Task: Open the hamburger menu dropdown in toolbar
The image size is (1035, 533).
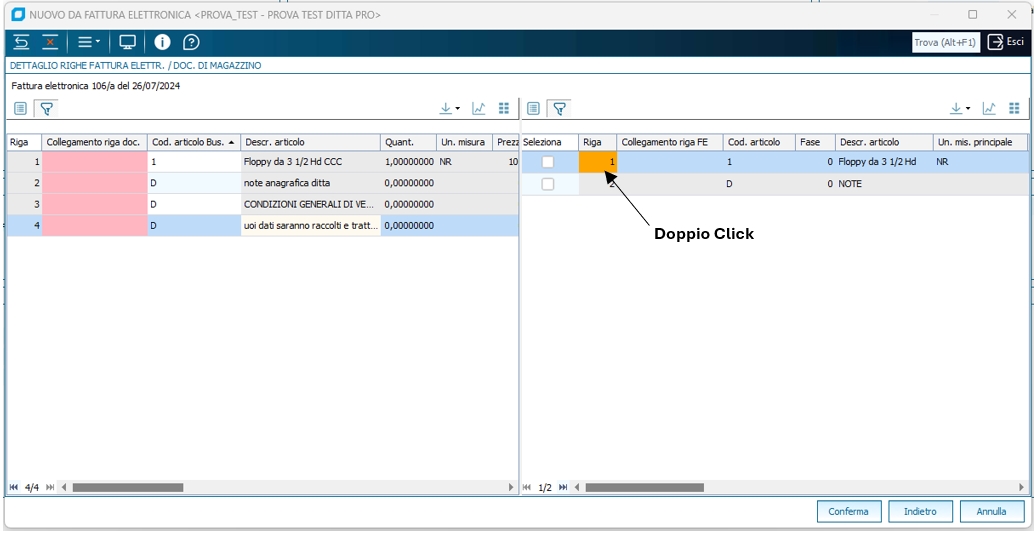Action: 89,42
